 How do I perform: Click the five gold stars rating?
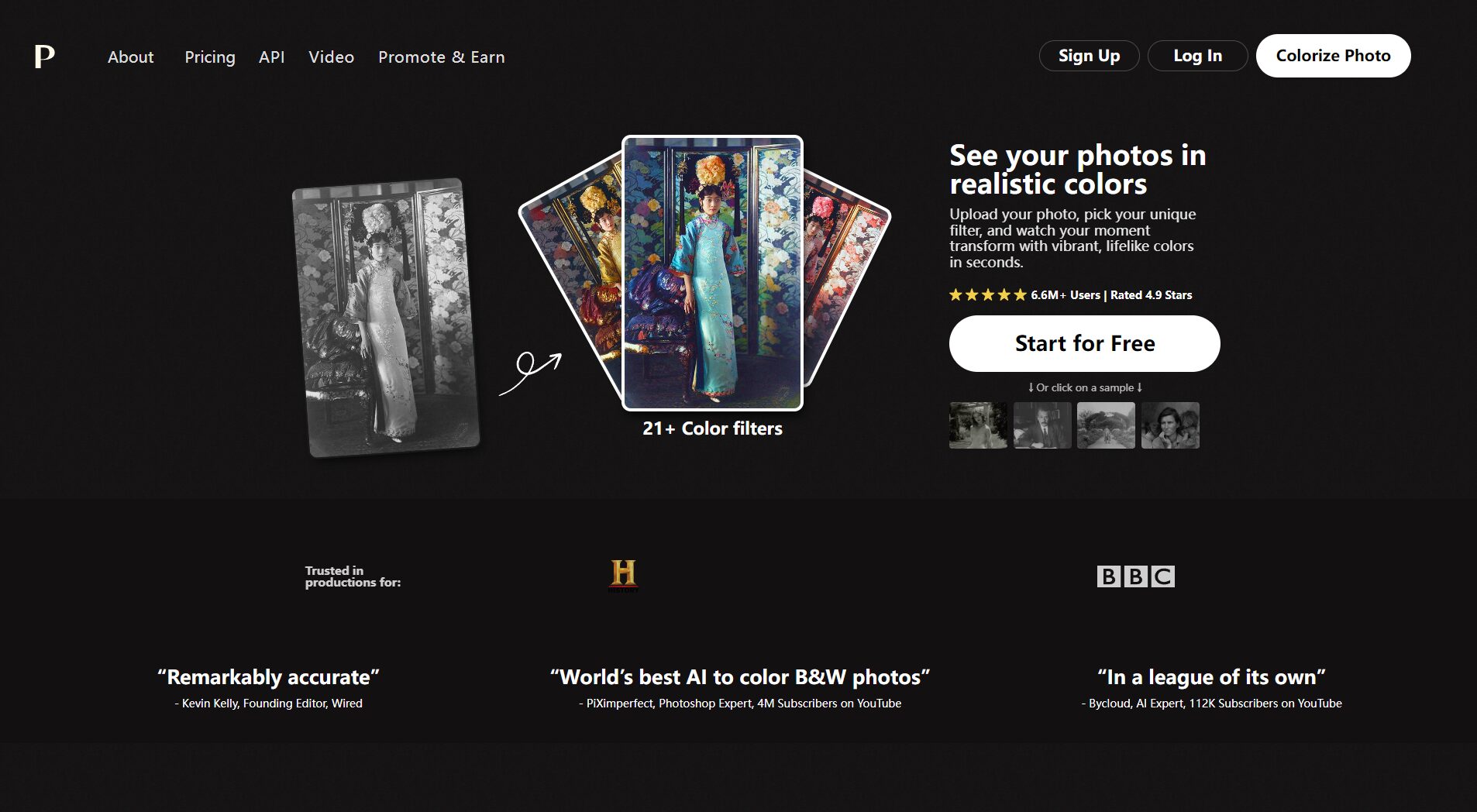(987, 295)
